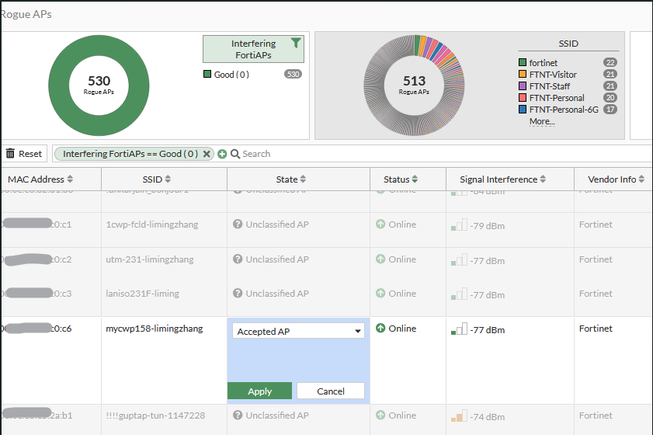The width and height of the screenshot is (653, 435).
Task: Sort by MAC Address column arrows
Action: click(x=70, y=179)
